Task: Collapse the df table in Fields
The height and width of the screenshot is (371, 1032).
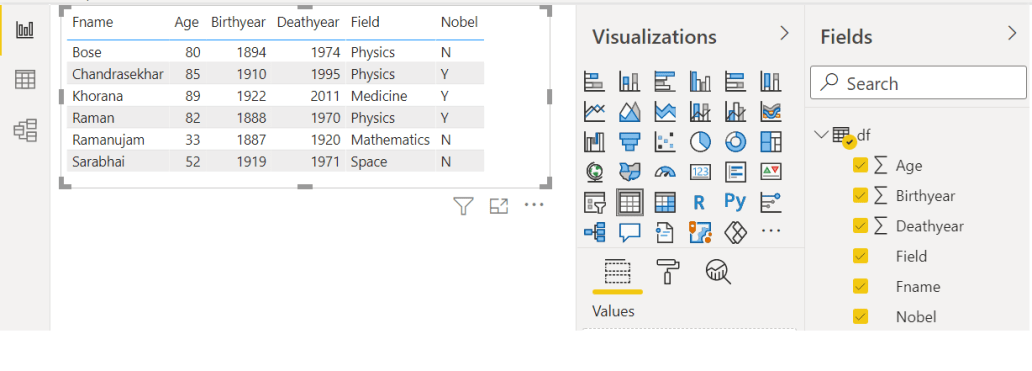Action: [820, 134]
